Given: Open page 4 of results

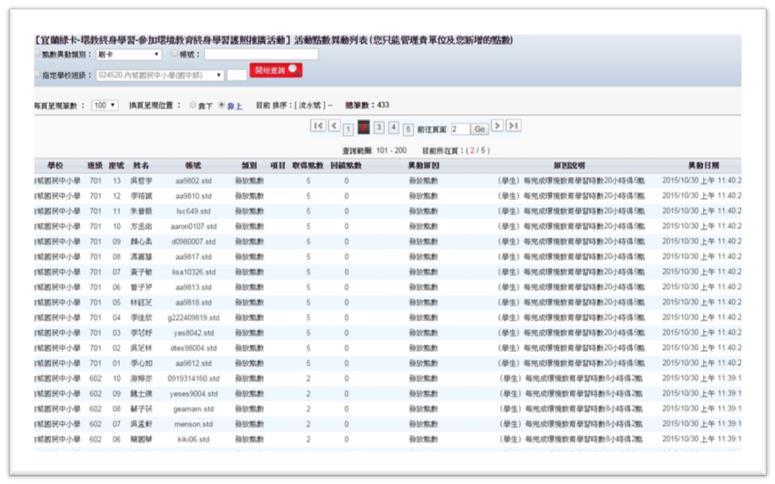Looking at the screenshot, I should (x=394, y=128).
